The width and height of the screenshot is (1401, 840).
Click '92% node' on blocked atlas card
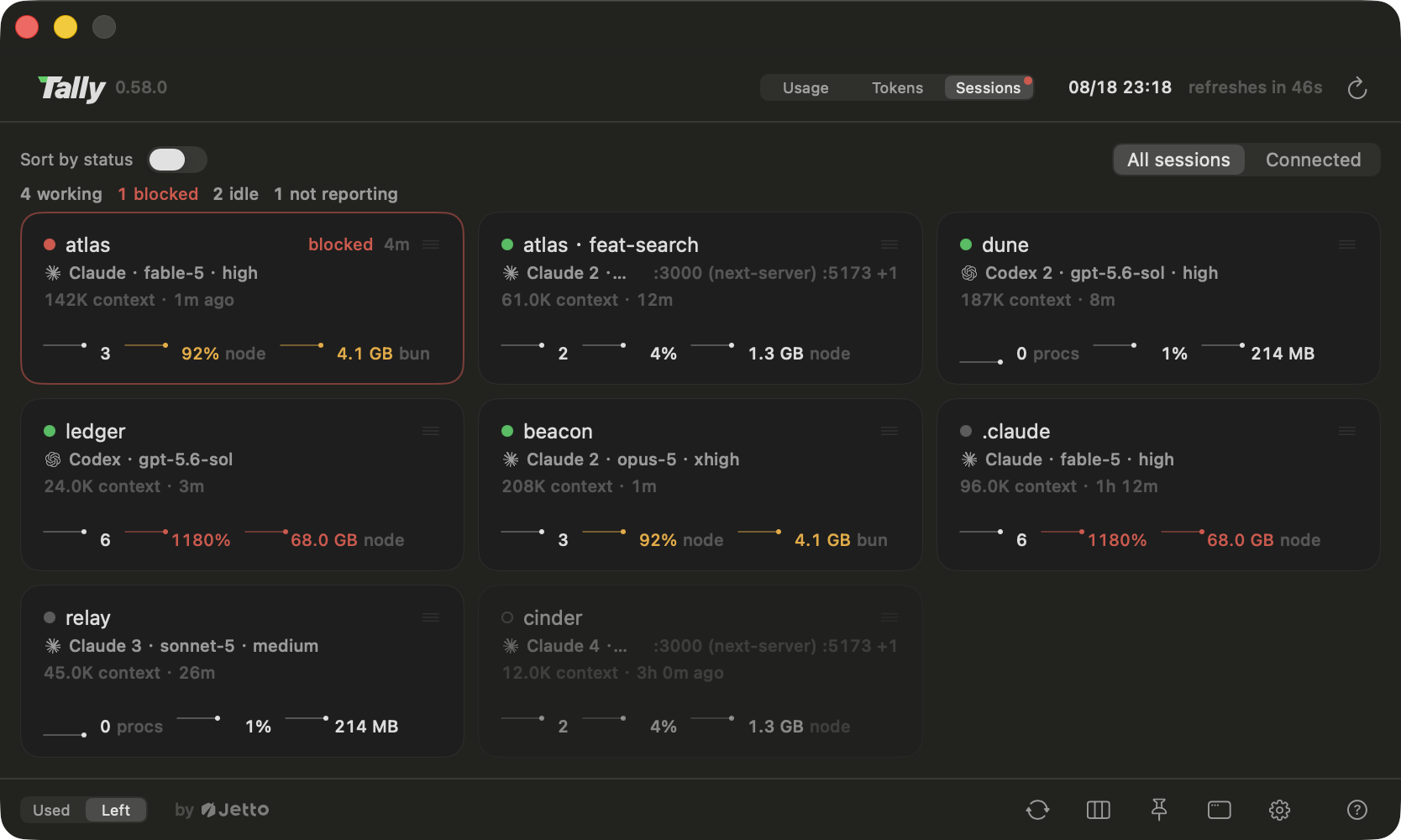coord(223,354)
